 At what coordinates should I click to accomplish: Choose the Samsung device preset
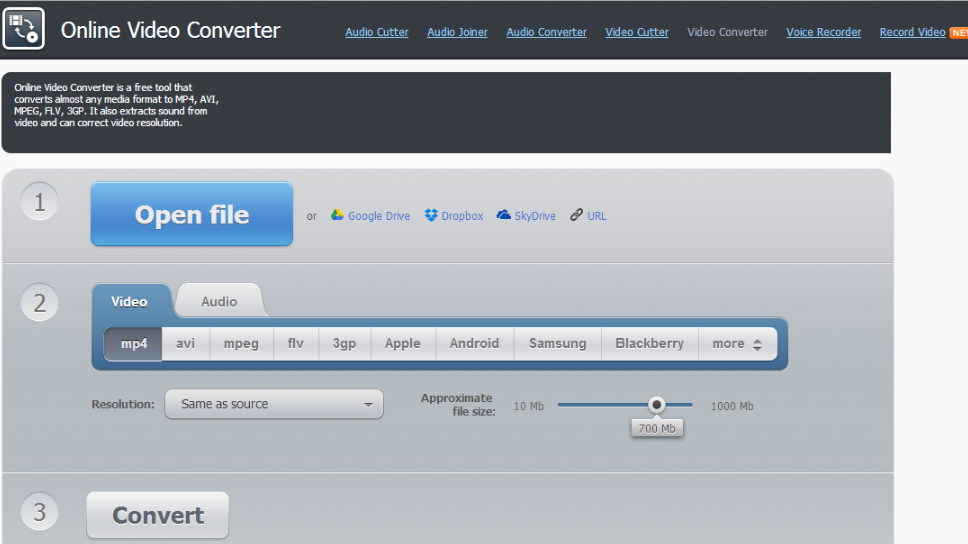tap(557, 343)
